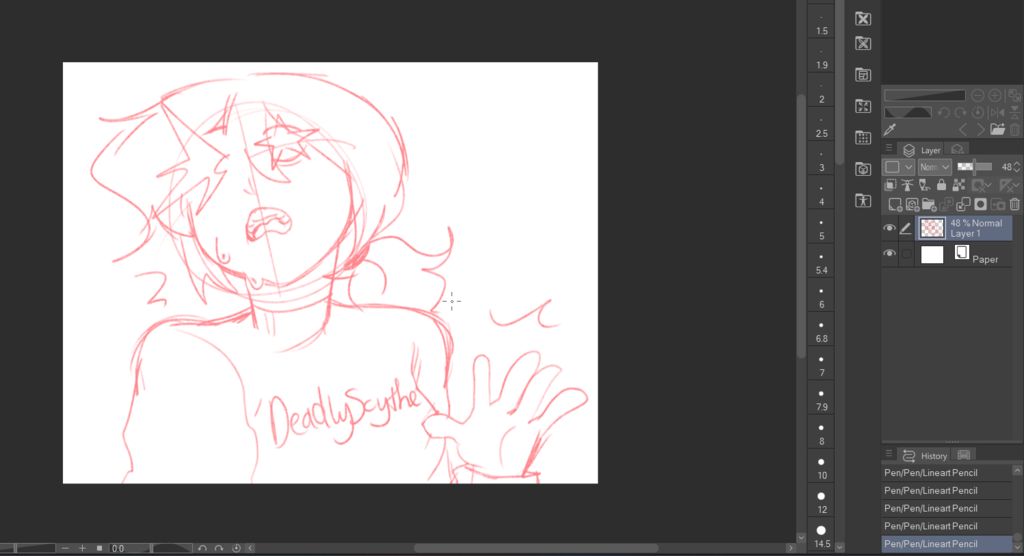The width and height of the screenshot is (1024, 556).
Task: Rotate canvas left in bottom status bar
Action: pos(202,548)
